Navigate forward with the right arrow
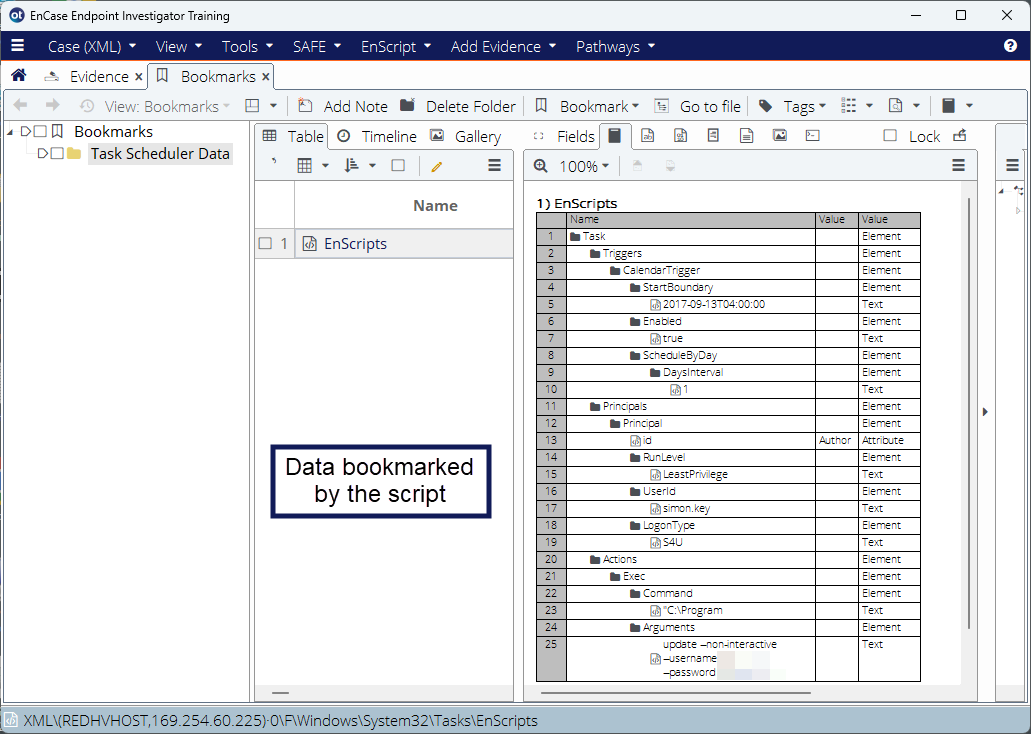This screenshot has height=734, width=1031. pyautogui.click(x=53, y=105)
